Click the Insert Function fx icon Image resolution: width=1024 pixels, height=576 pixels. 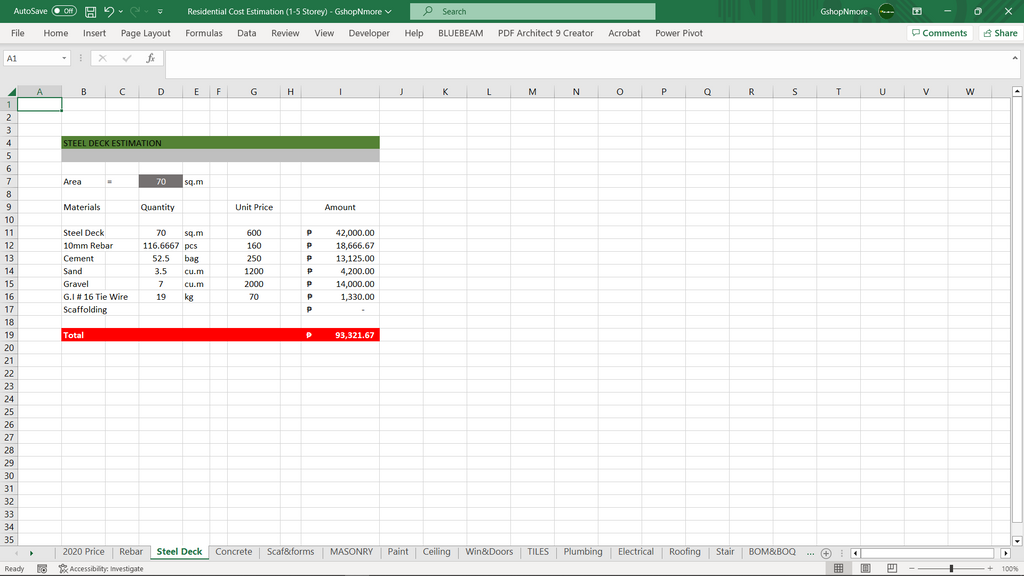coord(150,58)
